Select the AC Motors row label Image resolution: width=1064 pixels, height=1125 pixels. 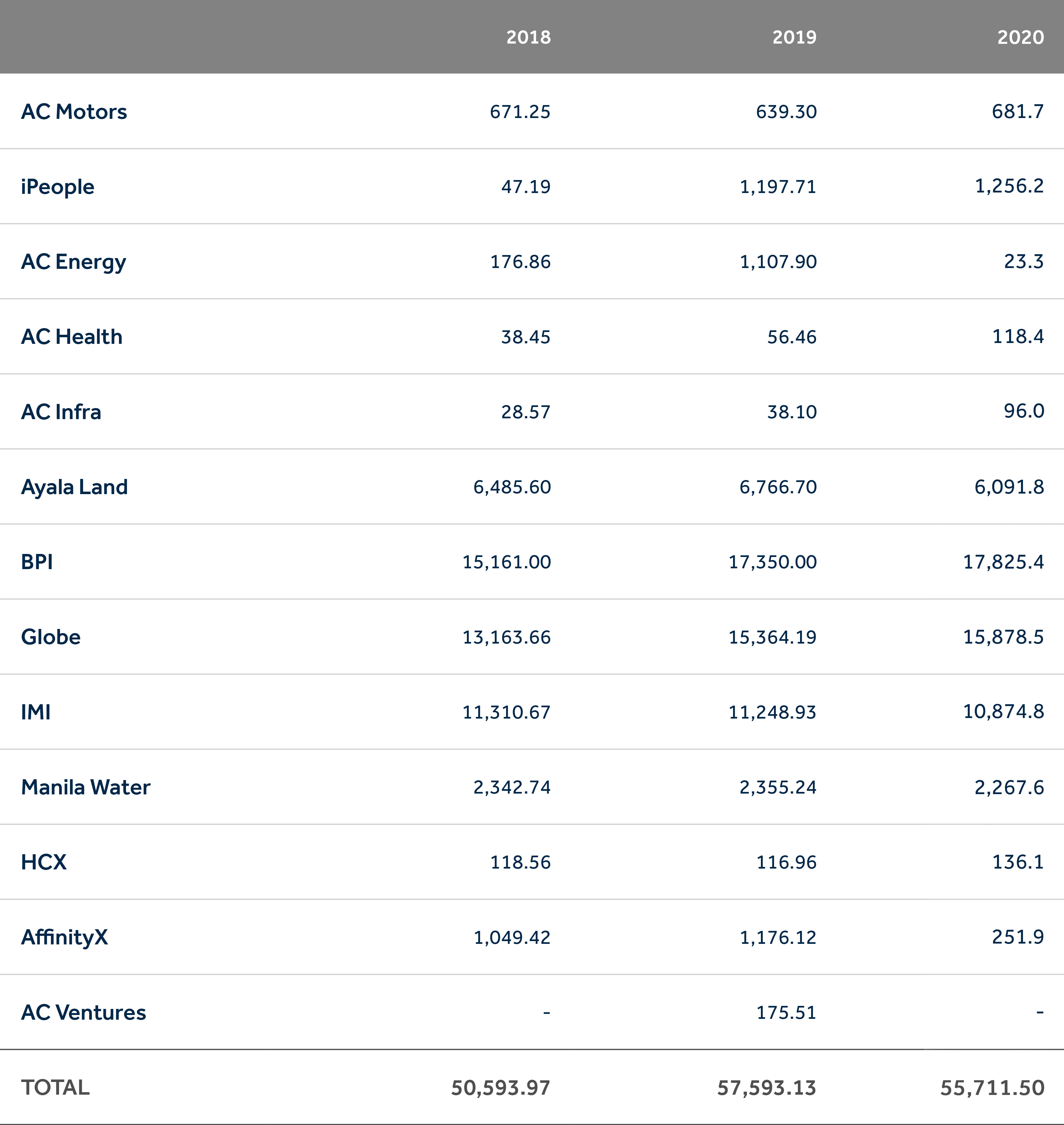point(74,112)
